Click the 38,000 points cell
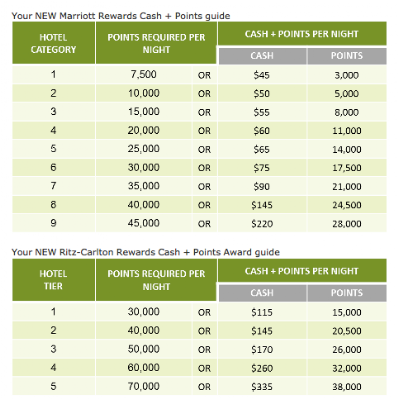This screenshot has width=399, height=400. coord(347,387)
